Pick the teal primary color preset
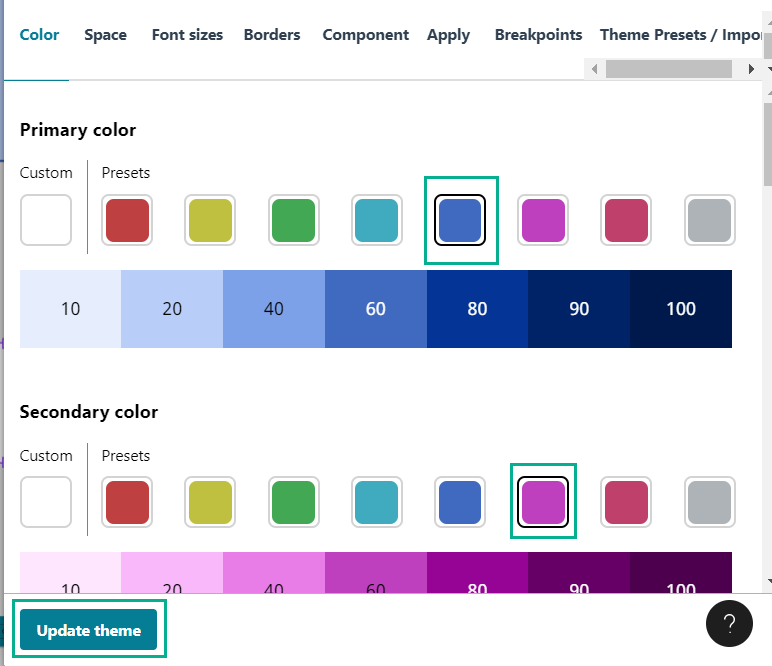Screen dimensions: 772x666 (377, 220)
